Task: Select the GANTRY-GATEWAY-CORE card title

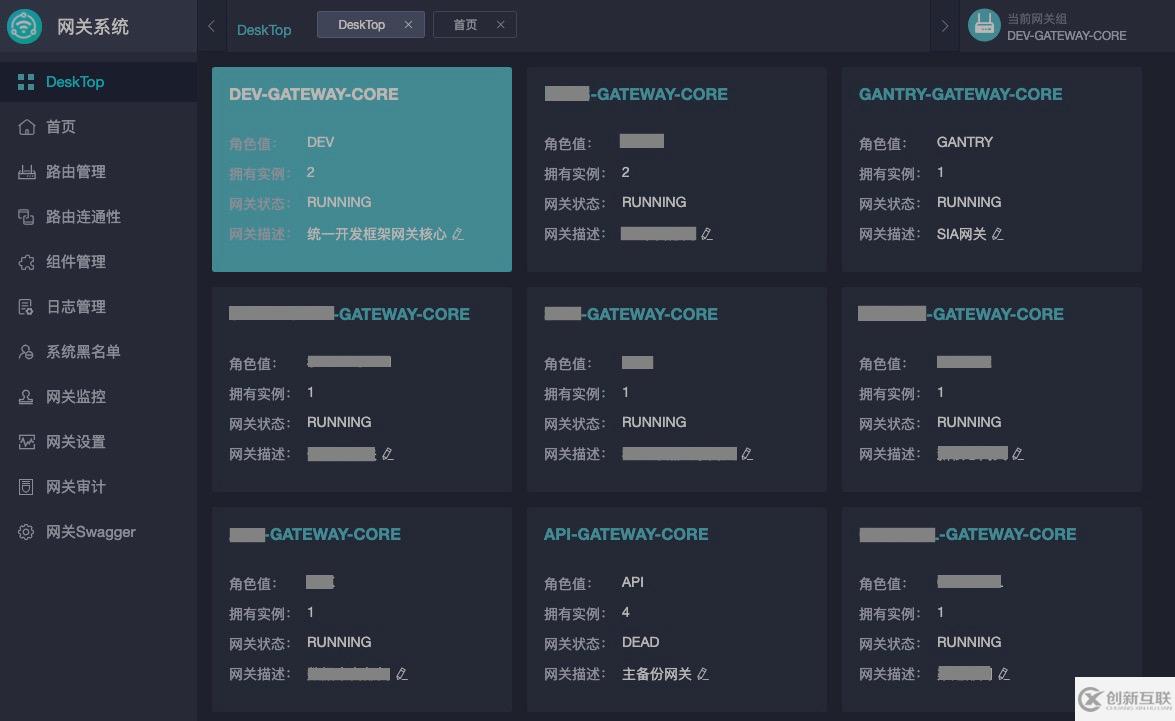Action: (x=960, y=94)
